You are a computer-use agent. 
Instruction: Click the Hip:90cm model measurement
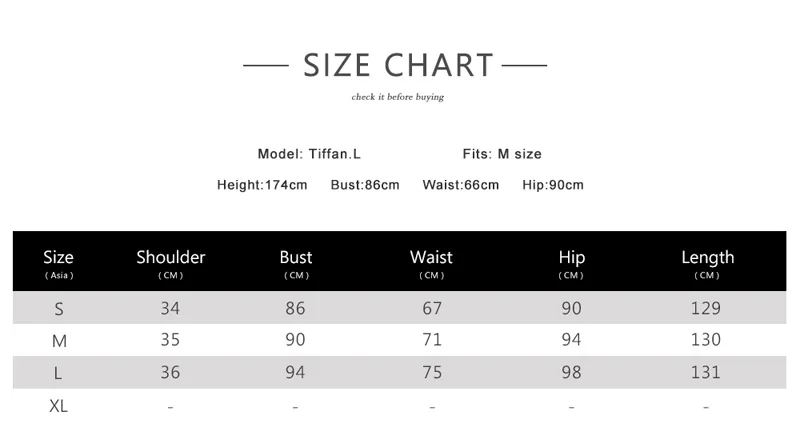pos(553,185)
